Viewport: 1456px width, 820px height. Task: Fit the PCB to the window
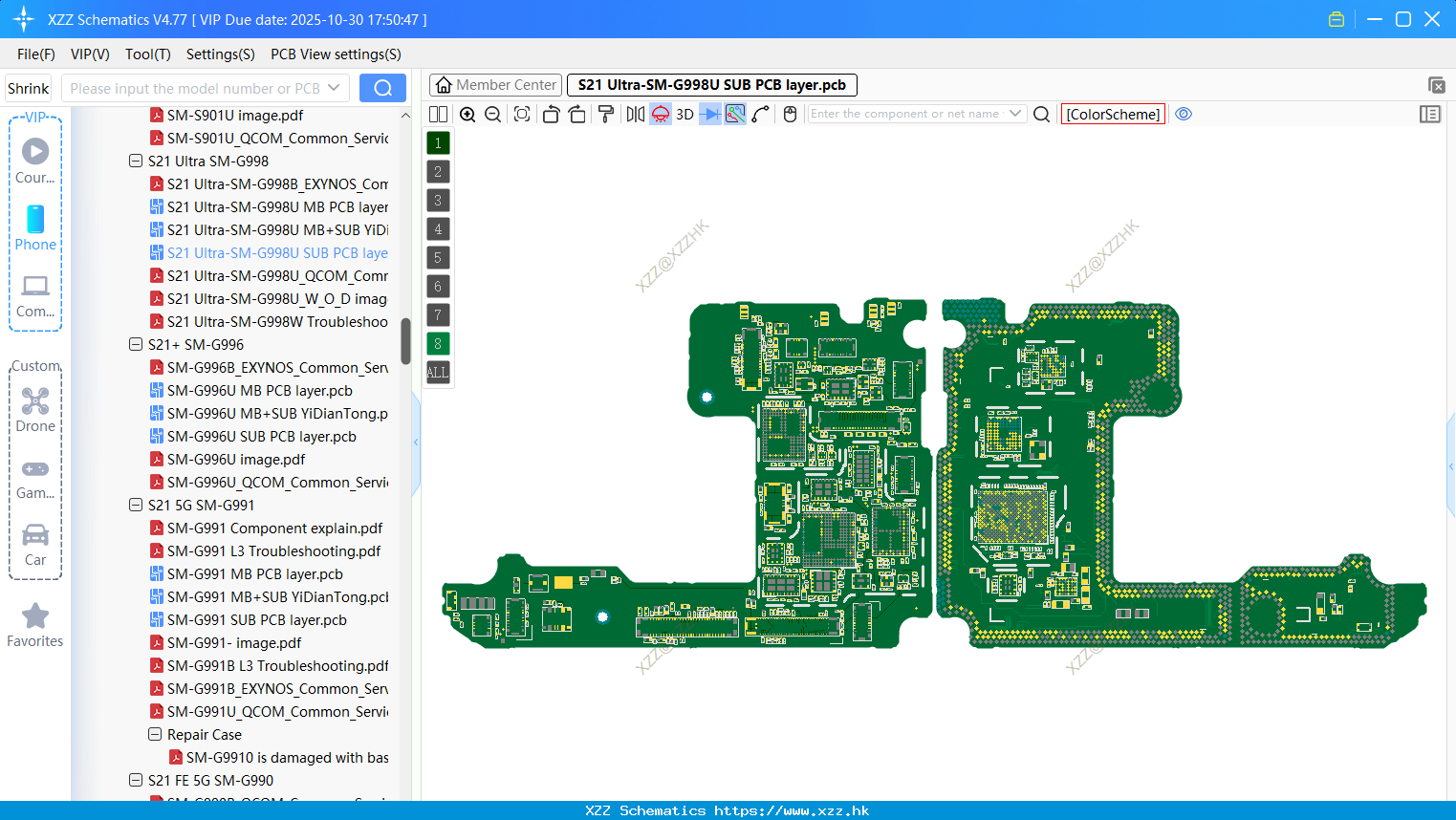point(522,114)
